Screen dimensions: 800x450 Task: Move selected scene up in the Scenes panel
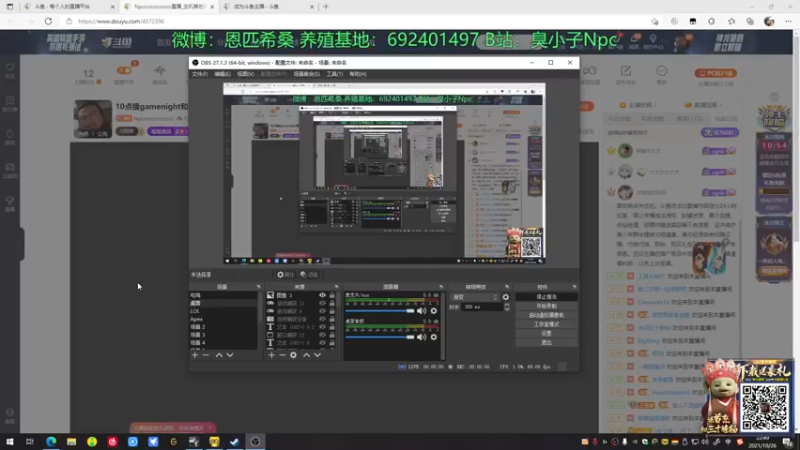pos(219,355)
